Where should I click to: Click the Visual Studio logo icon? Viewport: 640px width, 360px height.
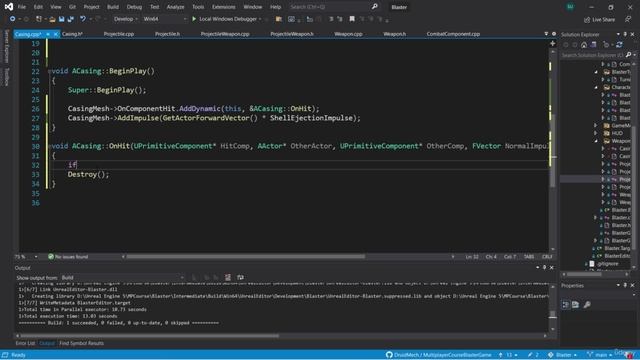click(9, 7)
